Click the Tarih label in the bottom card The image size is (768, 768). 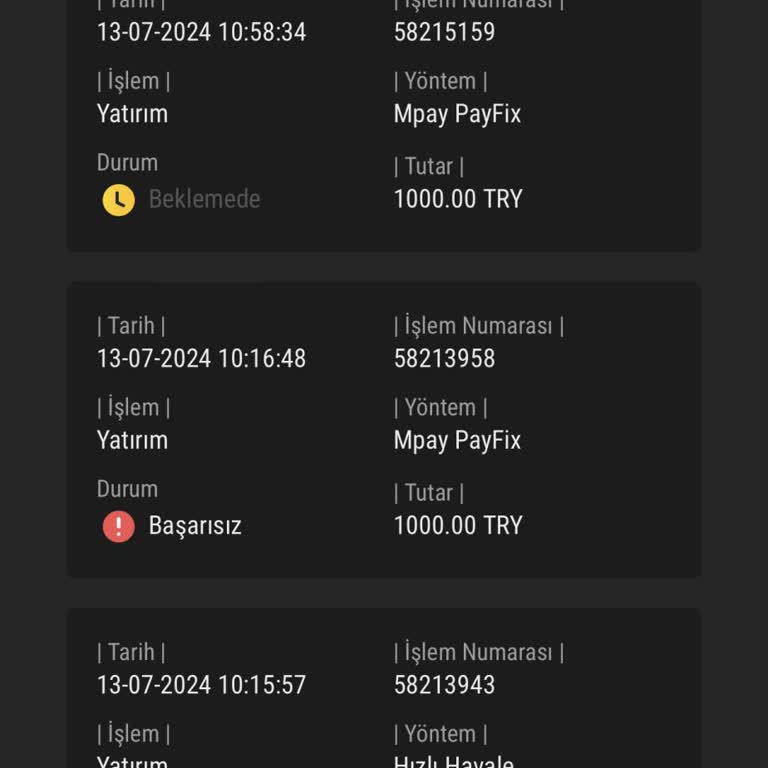131,652
